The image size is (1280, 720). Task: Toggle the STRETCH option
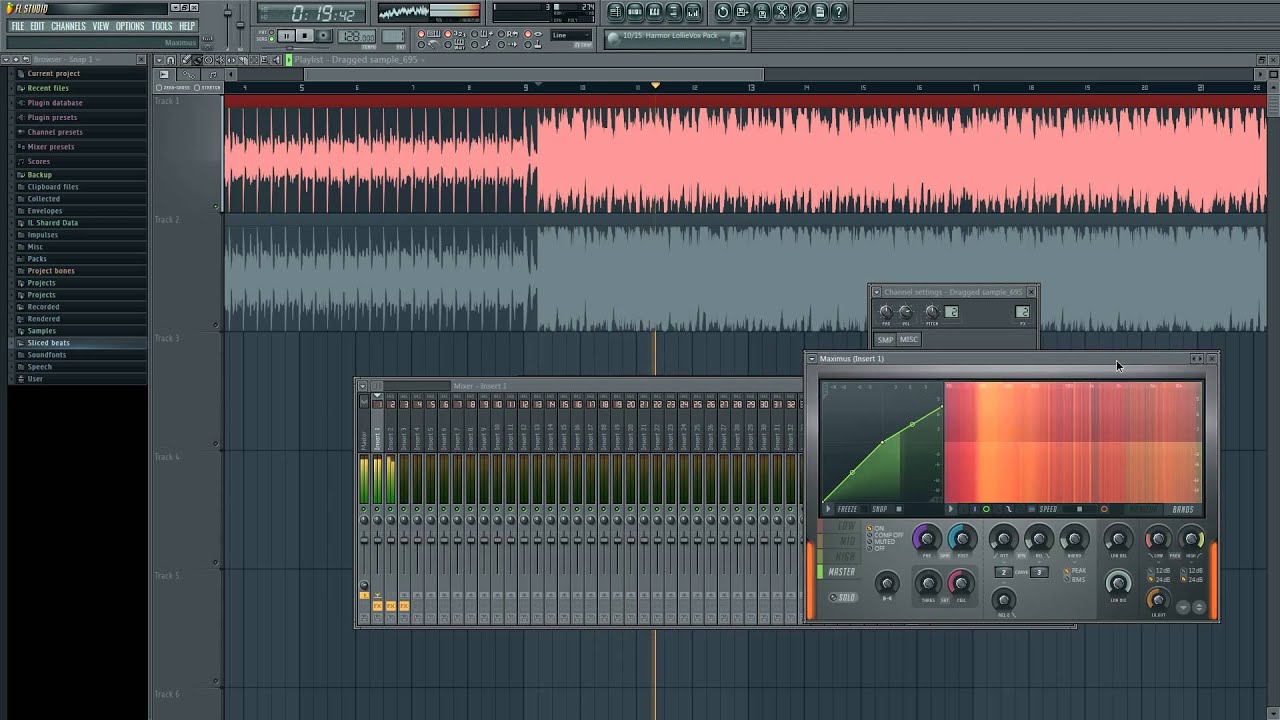click(x=207, y=87)
